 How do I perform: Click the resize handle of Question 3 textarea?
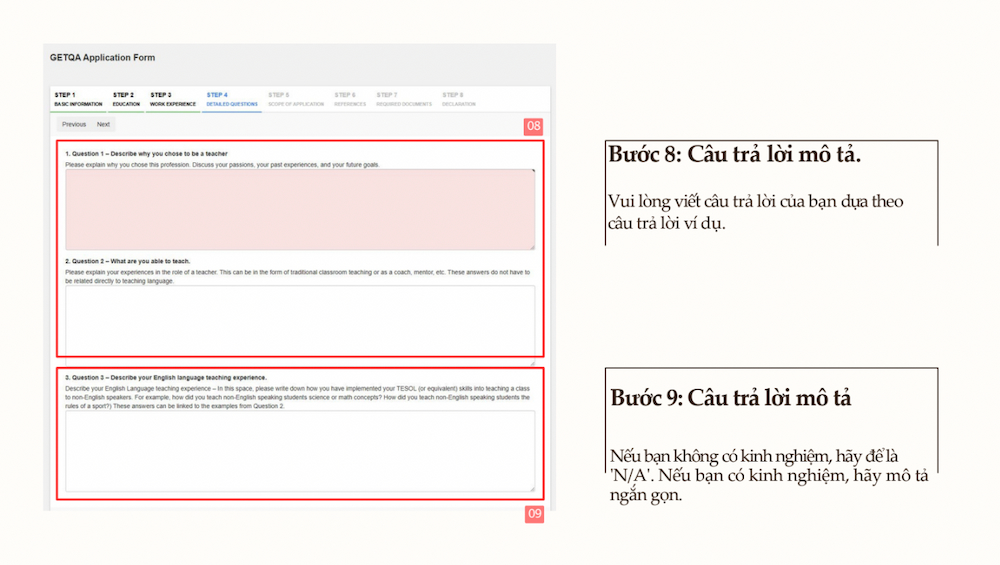[531, 488]
